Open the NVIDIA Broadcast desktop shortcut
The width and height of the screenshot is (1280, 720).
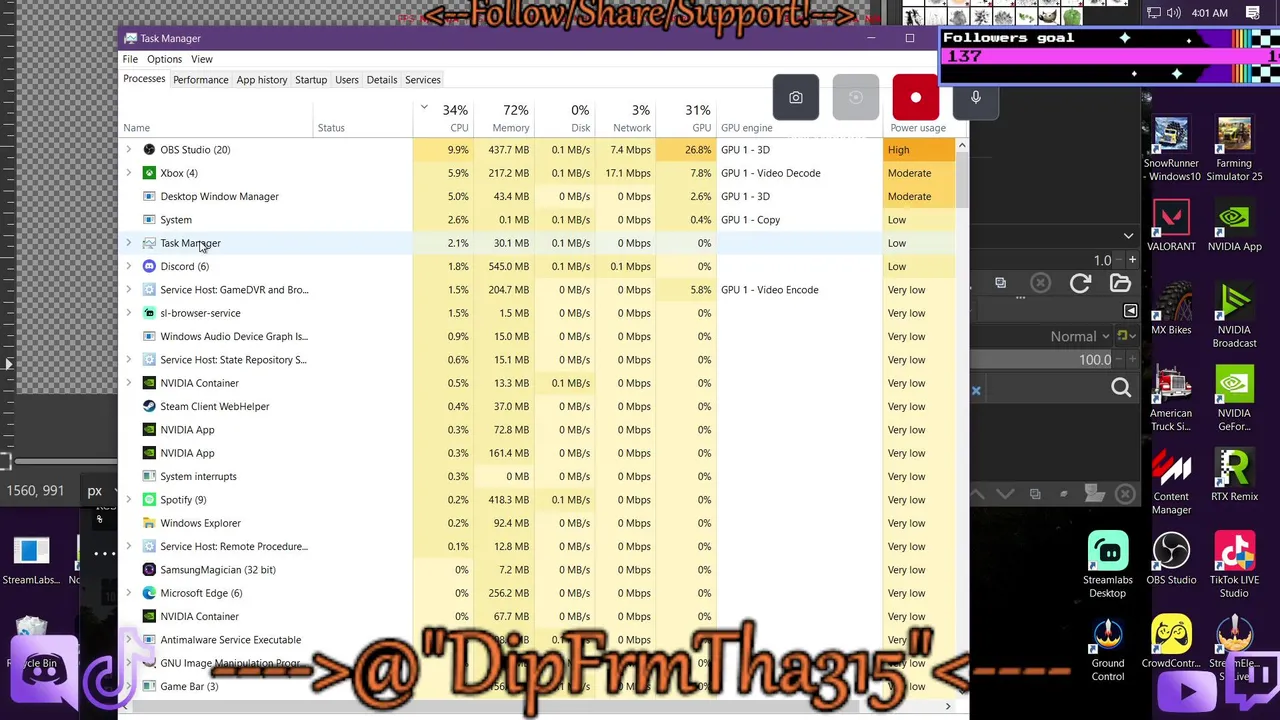click(x=1234, y=316)
